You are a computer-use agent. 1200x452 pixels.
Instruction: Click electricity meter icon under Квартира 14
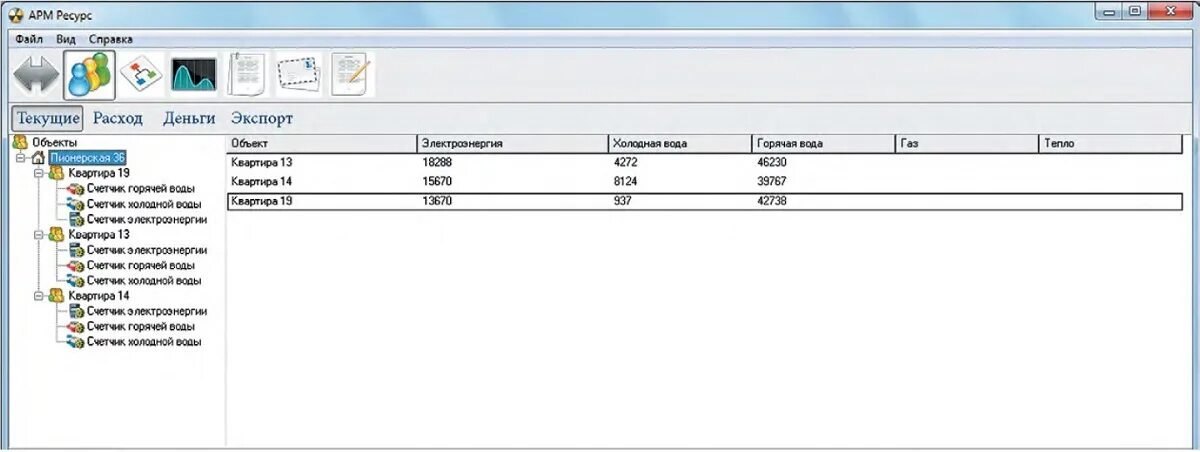tap(76, 311)
